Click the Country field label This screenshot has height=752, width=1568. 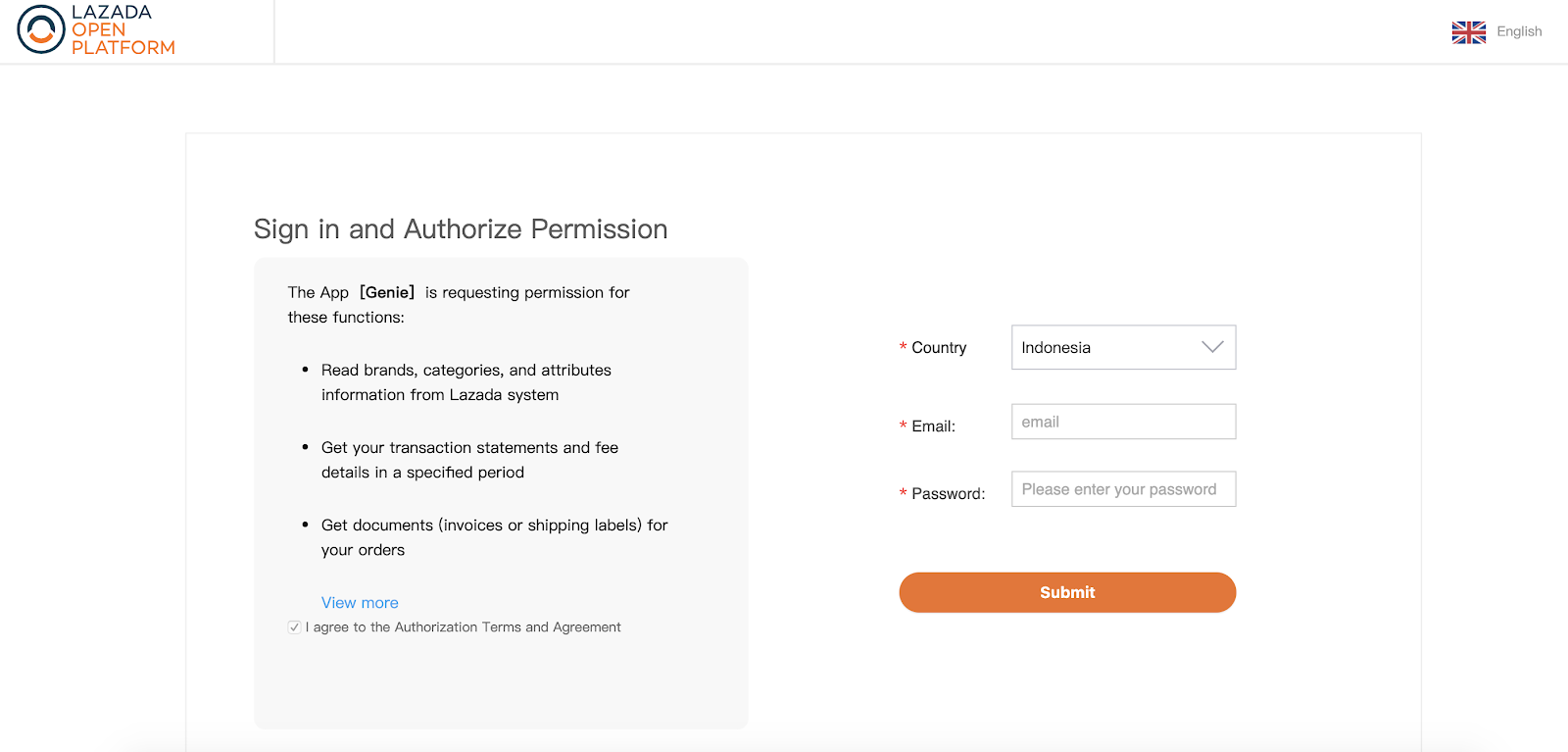tap(938, 348)
